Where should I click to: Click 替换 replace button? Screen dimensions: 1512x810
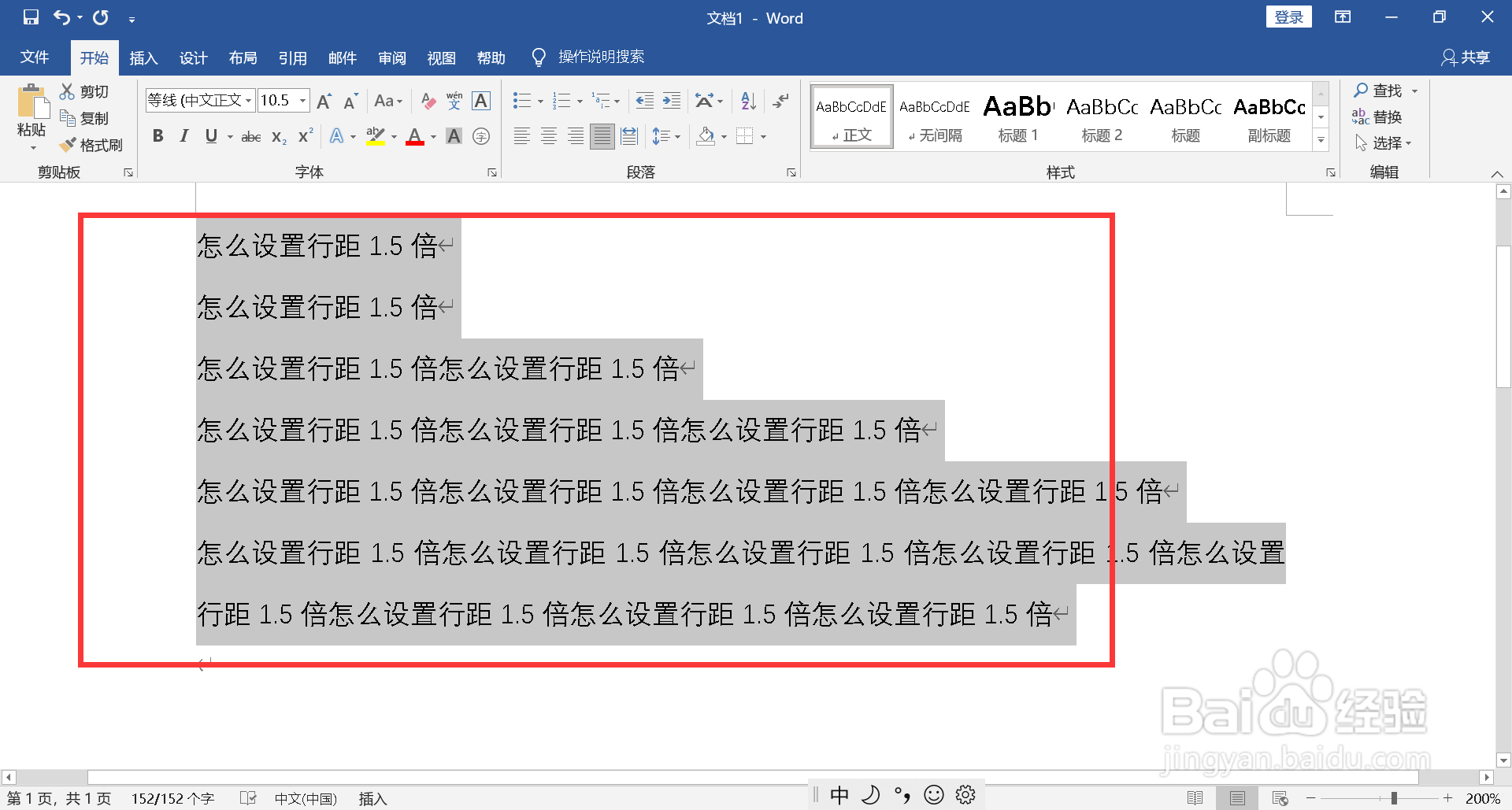pyautogui.click(x=1378, y=117)
